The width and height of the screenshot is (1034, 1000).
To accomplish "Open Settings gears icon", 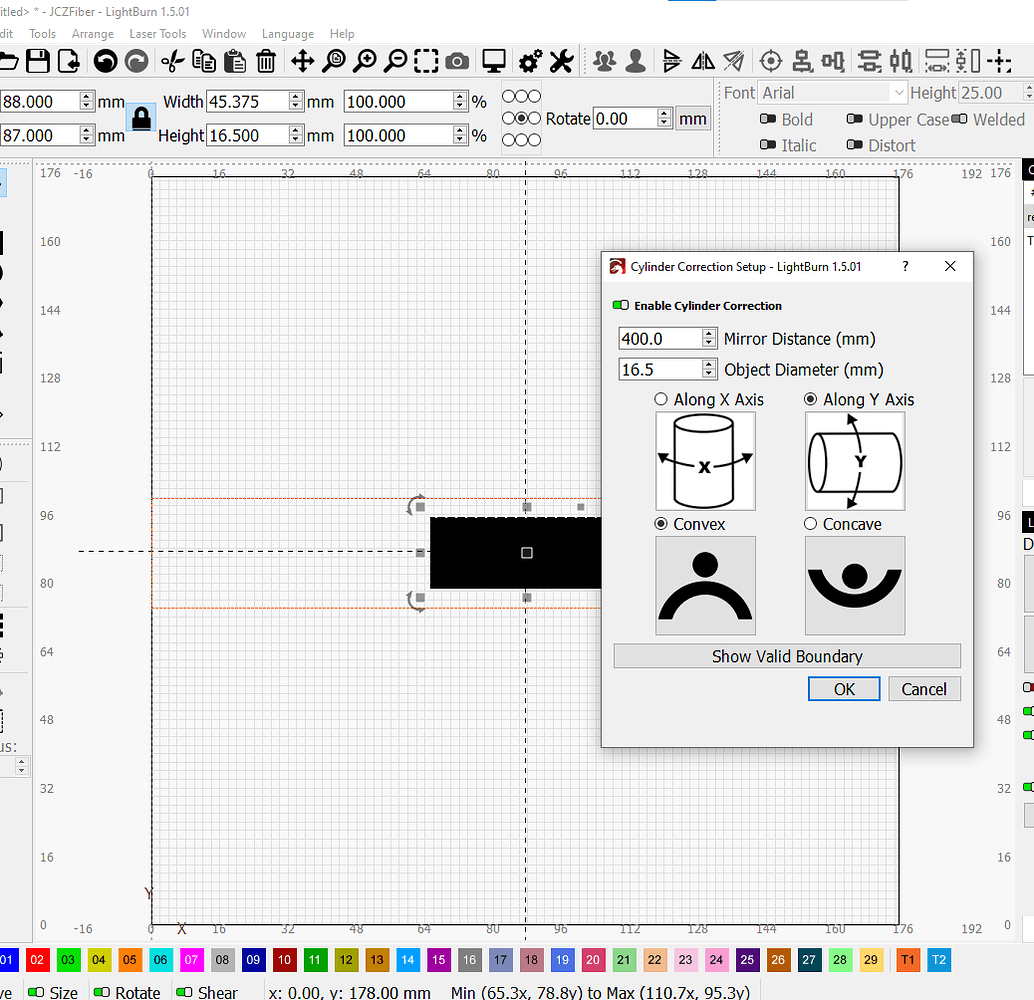I will 530,61.
